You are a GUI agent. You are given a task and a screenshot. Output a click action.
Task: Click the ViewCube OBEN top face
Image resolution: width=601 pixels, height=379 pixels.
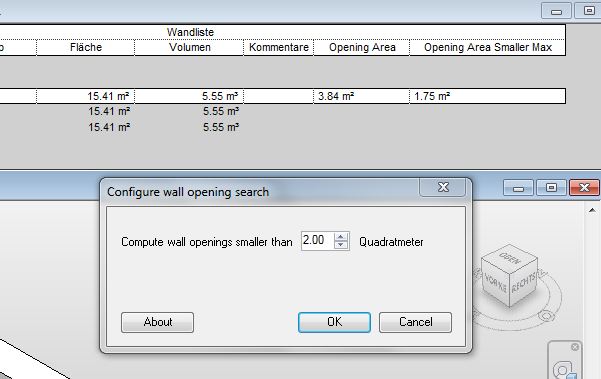tap(509, 258)
